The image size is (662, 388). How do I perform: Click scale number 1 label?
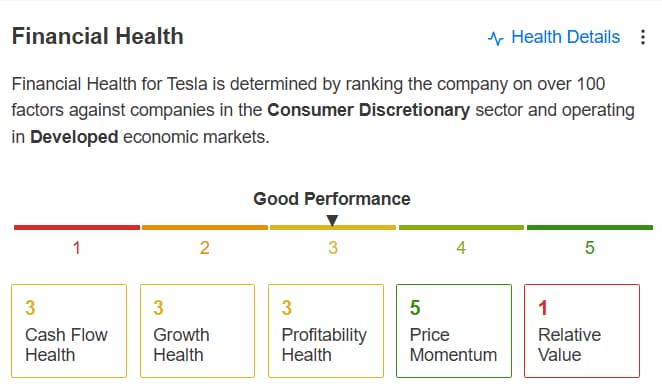pos(76,248)
